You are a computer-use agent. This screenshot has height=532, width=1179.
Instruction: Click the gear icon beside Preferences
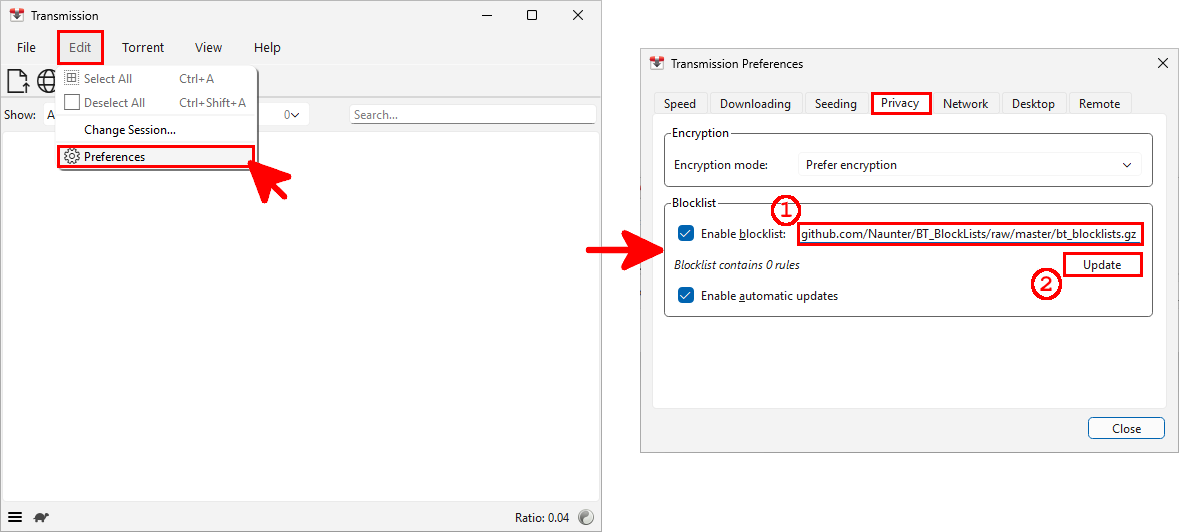(71, 156)
